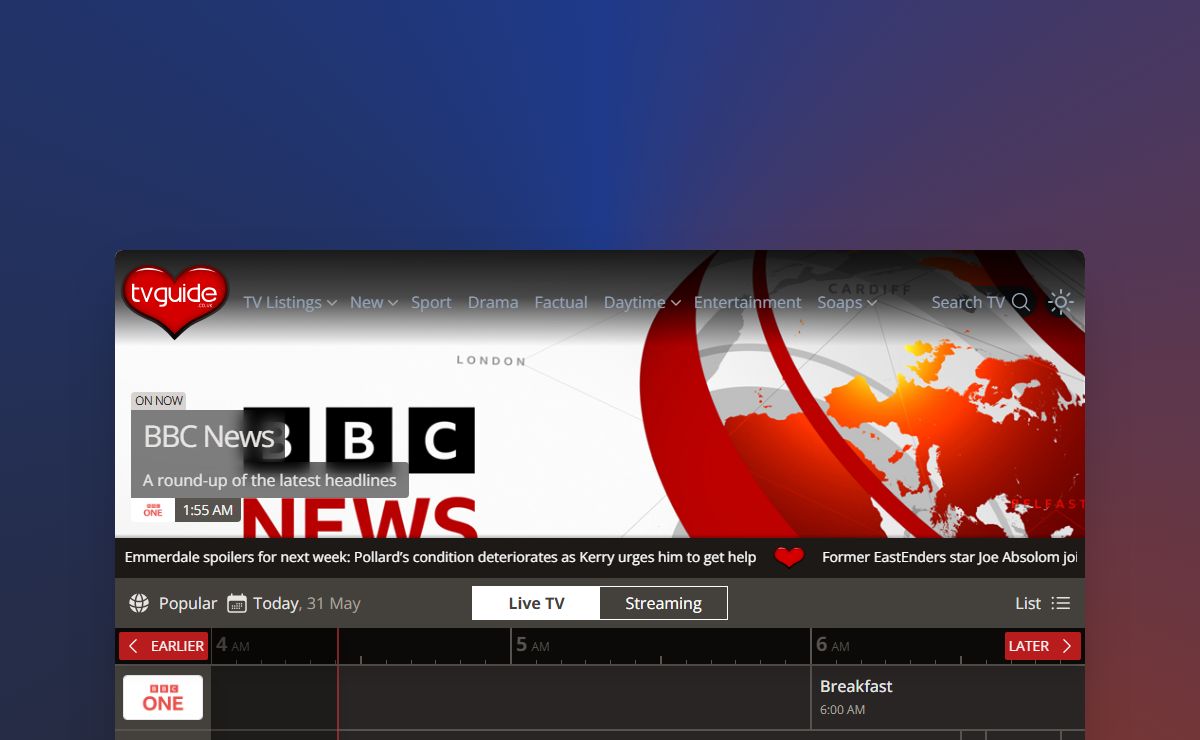Click the tvguide heart logo

[x=175, y=300]
